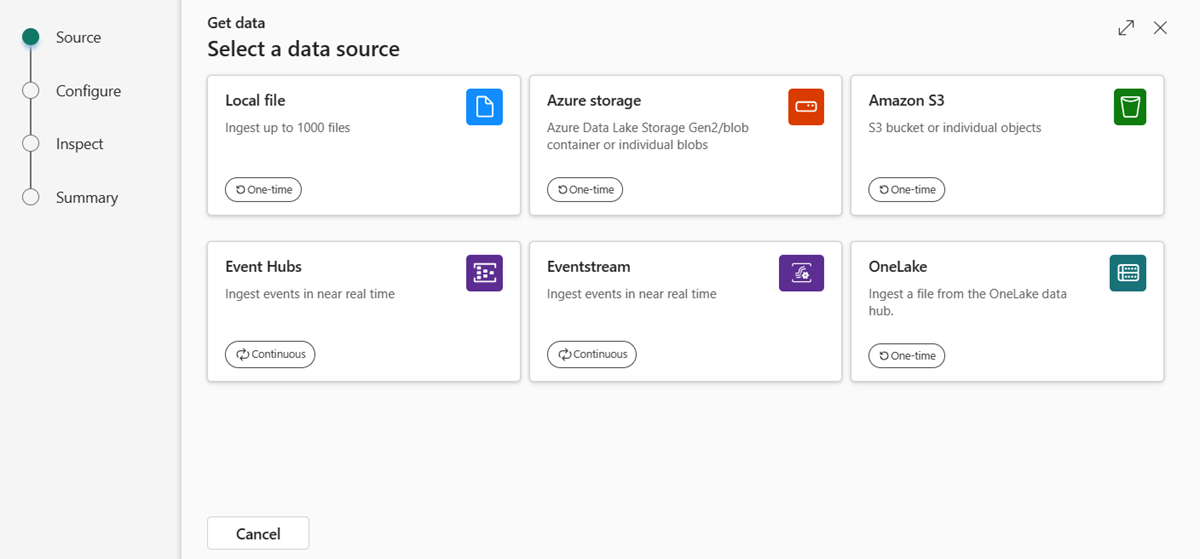The image size is (1200, 559).
Task: Click the 'Ingest up to 1000 files' text
Action: point(288,128)
